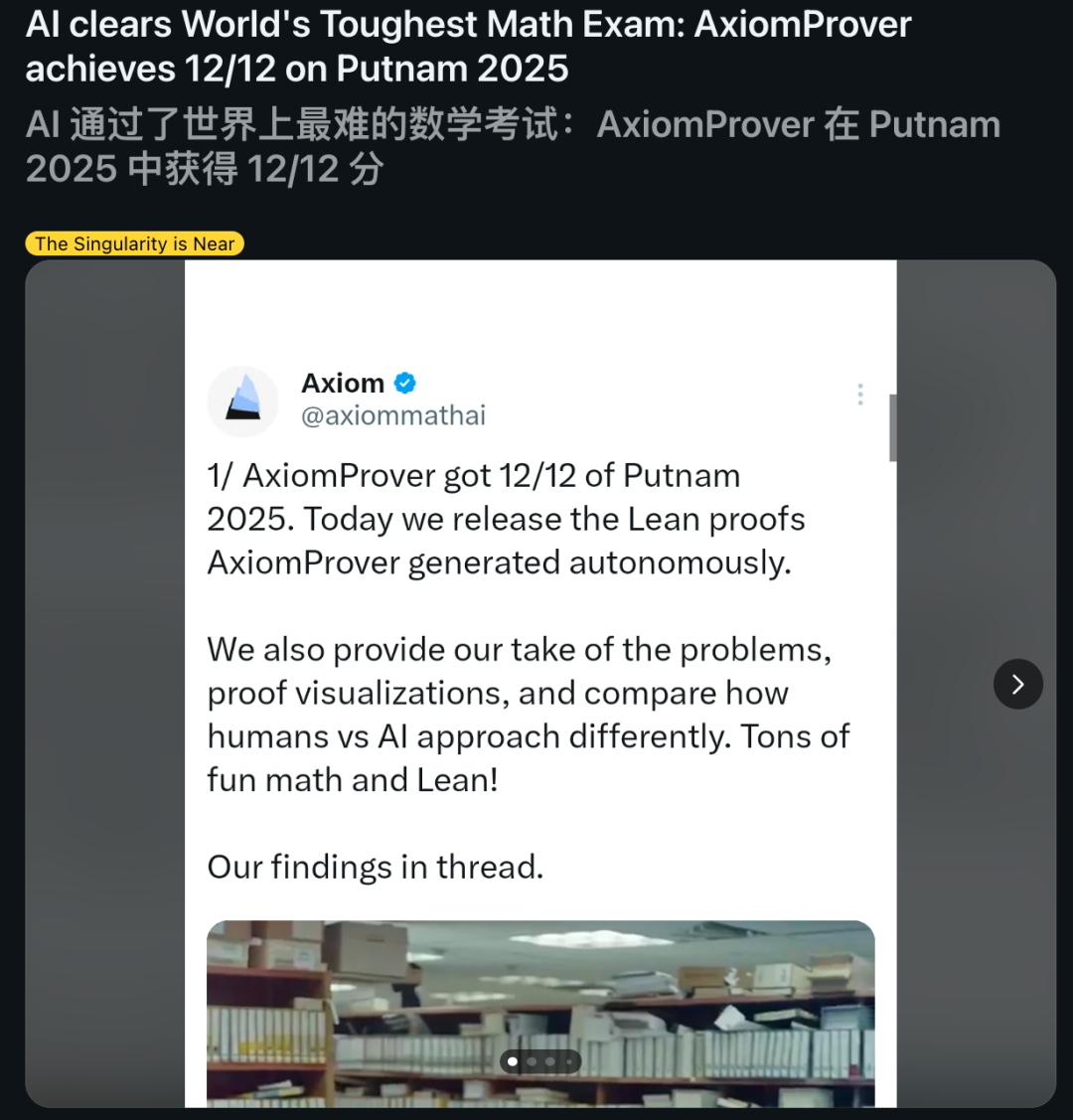Go to next image with right chevron
The height and width of the screenshot is (1120, 1073).
click(x=1017, y=684)
